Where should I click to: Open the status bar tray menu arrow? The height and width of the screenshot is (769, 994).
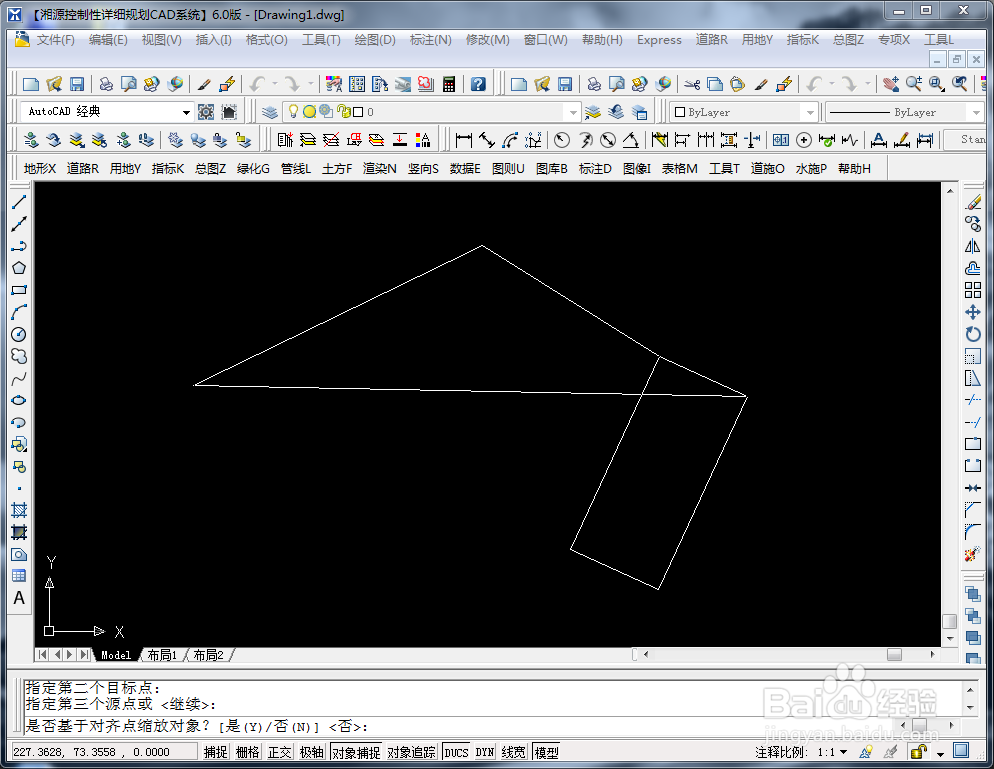(x=941, y=753)
